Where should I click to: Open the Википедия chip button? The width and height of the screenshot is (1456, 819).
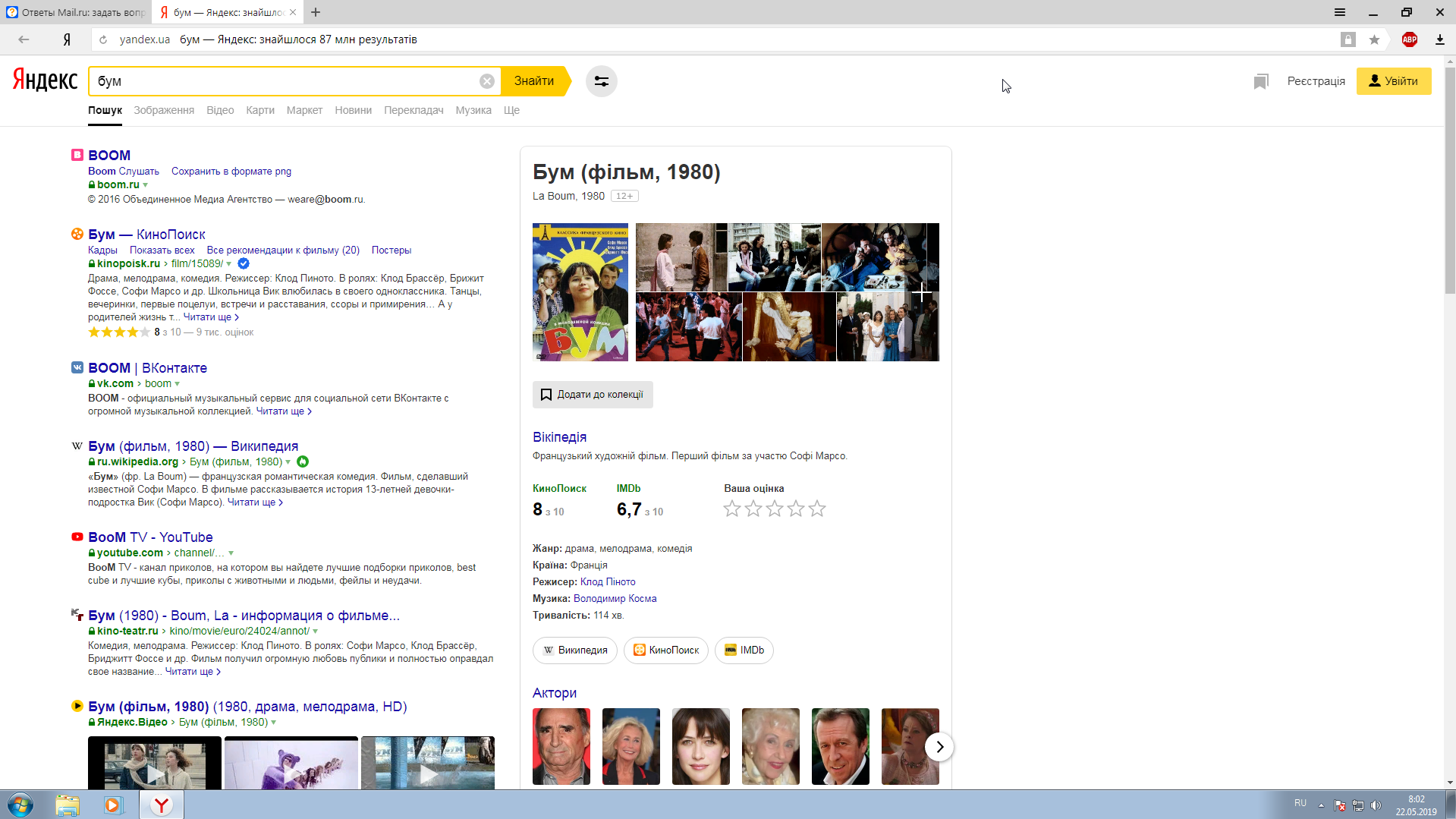(575, 650)
